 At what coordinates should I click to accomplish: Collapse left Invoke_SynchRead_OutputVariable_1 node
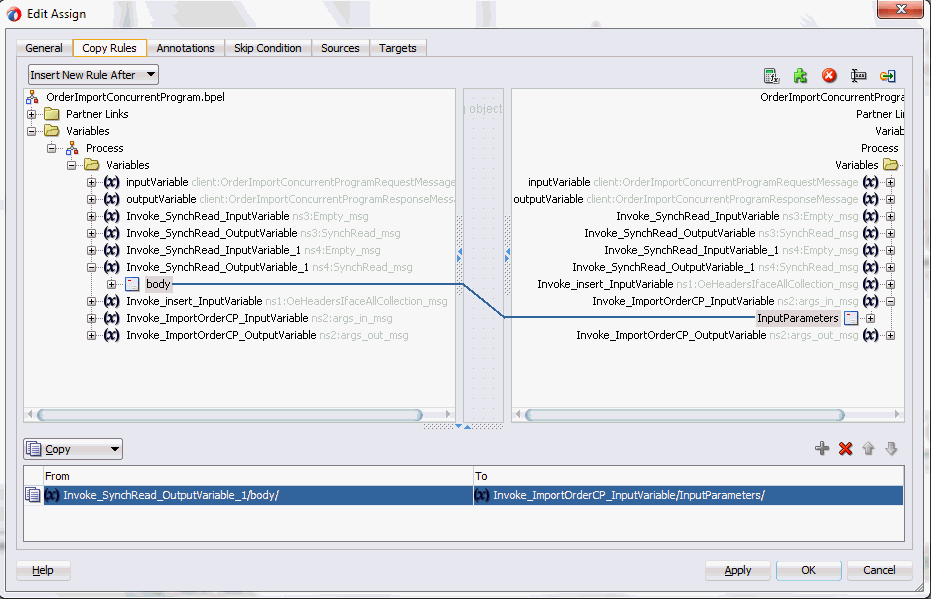pyautogui.click(x=91, y=267)
